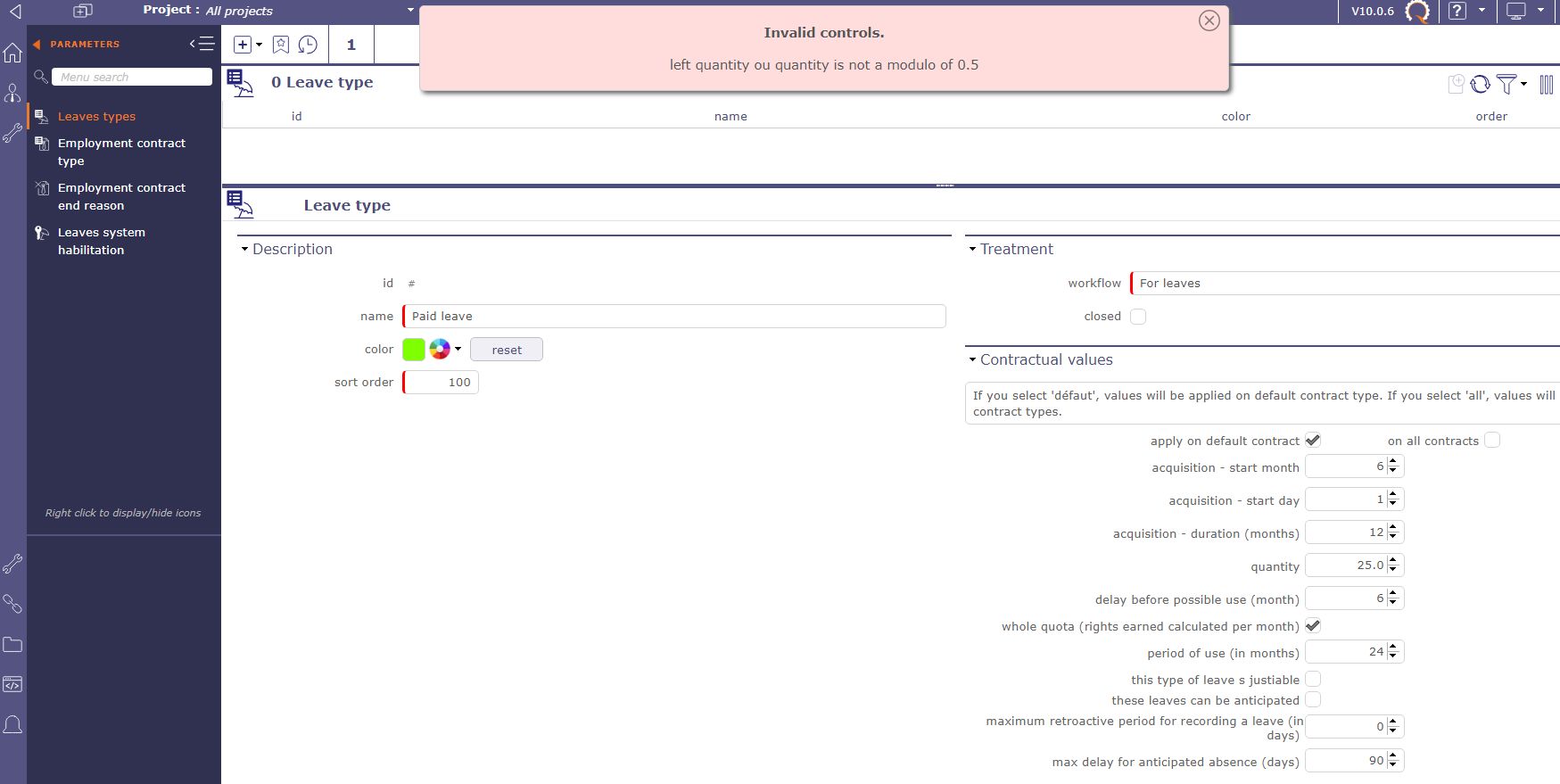Open the folder icon in the left sidebar
The height and width of the screenshot is (784, 1560).
click(12, 644)
